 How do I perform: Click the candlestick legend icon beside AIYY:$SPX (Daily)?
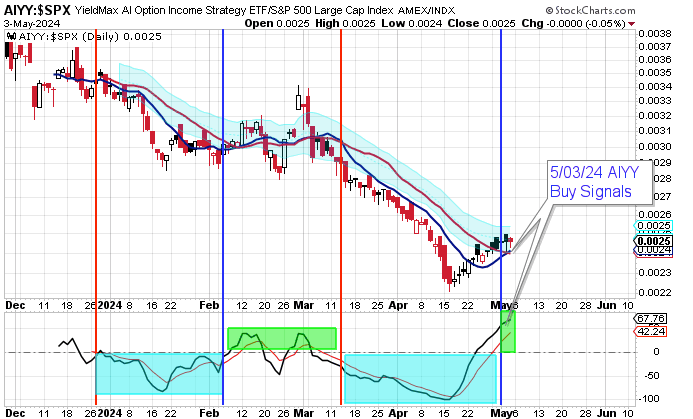click(x=9, y=35)
